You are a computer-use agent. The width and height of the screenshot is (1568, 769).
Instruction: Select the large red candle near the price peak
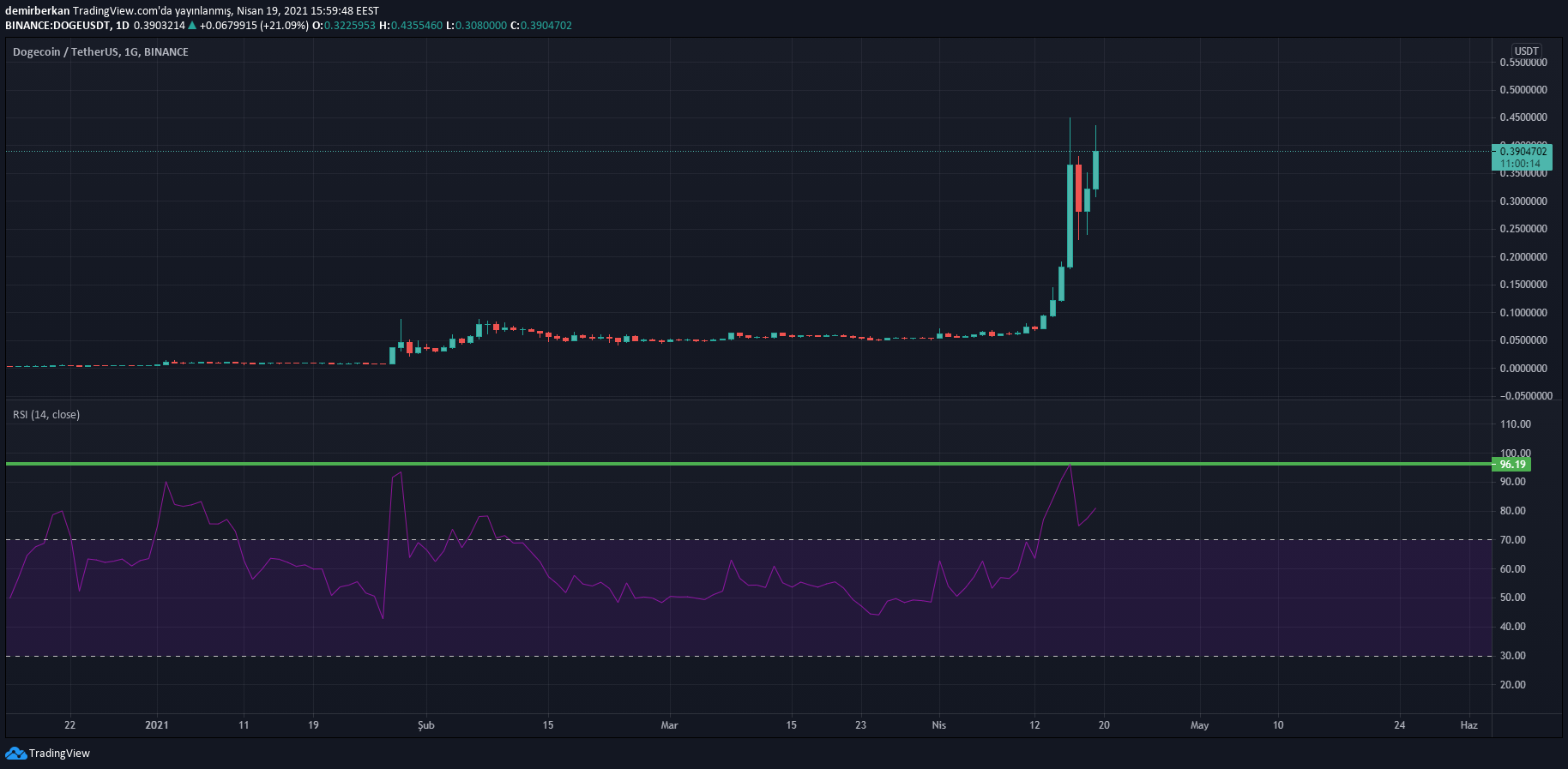pyautogui.click(x=1078, y=188)
